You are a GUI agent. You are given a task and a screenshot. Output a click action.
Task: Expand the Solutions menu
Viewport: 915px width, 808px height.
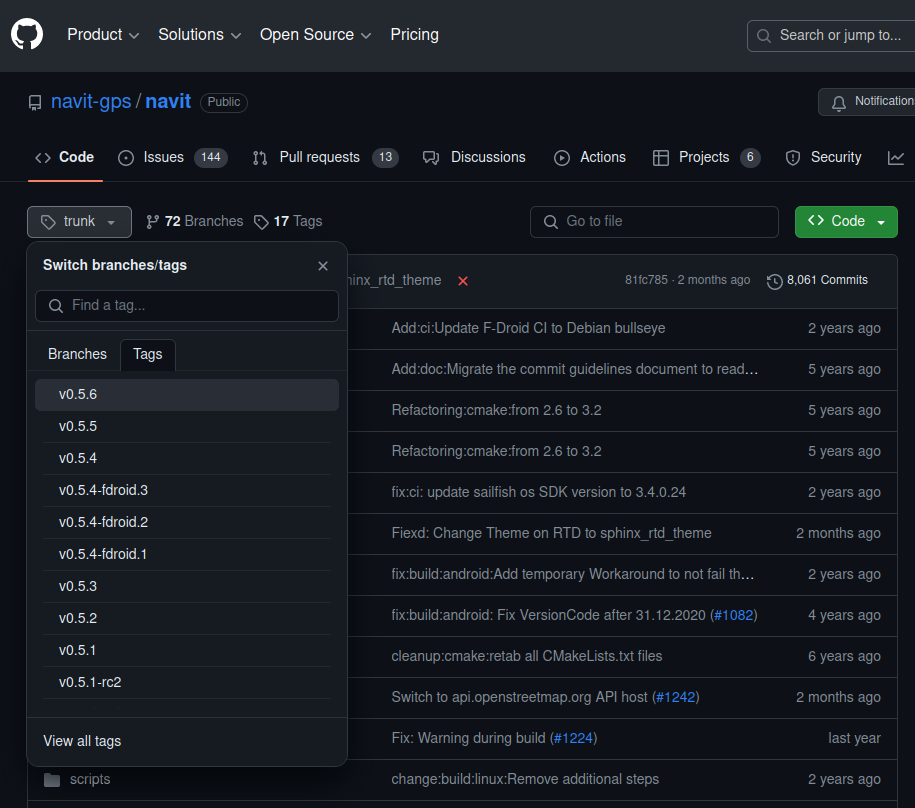pos(200,35)
